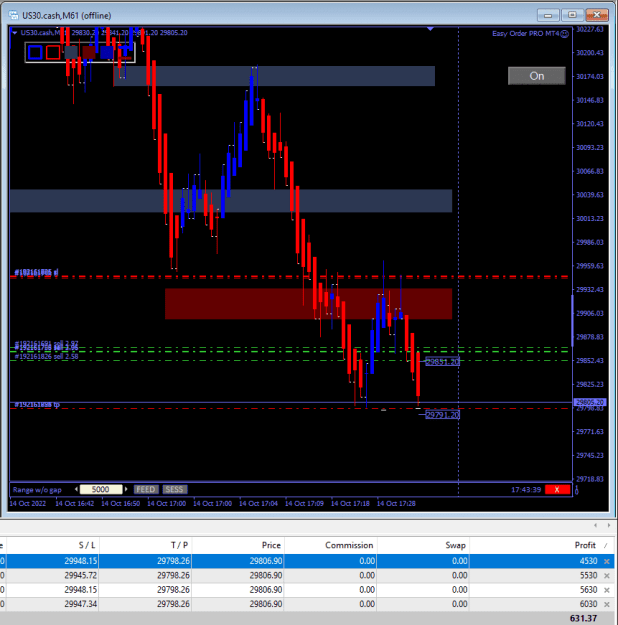Click the 17:43:39 time readout
The image size is (618, 625).
(526, 489)
